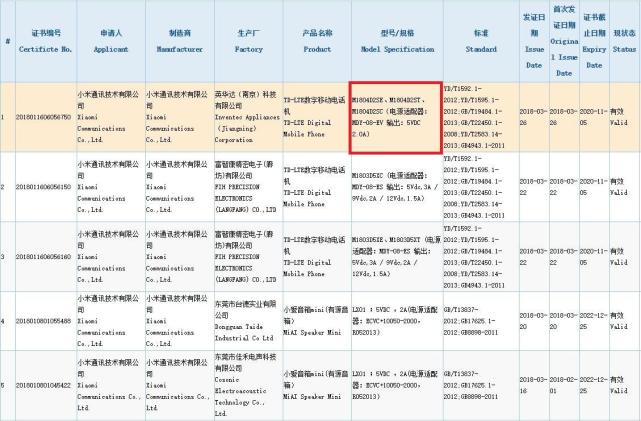Image resolution: width=641 pixels, height=421 pixels.
Task: Click the issue date 2018-03-16 in row 5
Action: (534, 385)
